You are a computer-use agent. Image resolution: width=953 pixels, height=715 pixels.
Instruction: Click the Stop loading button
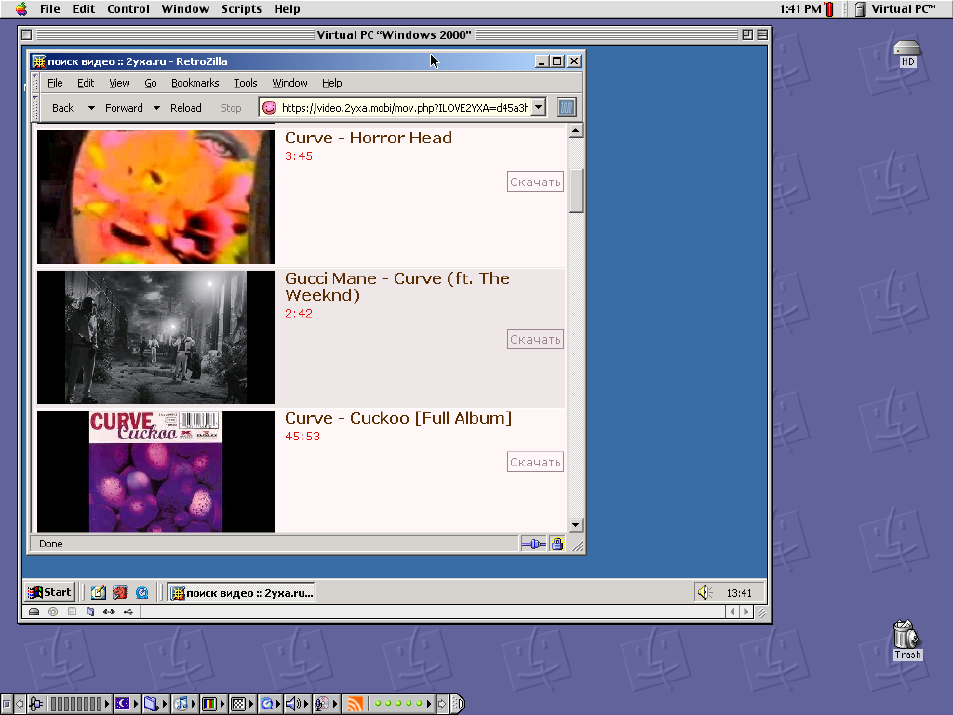[230, 108]
